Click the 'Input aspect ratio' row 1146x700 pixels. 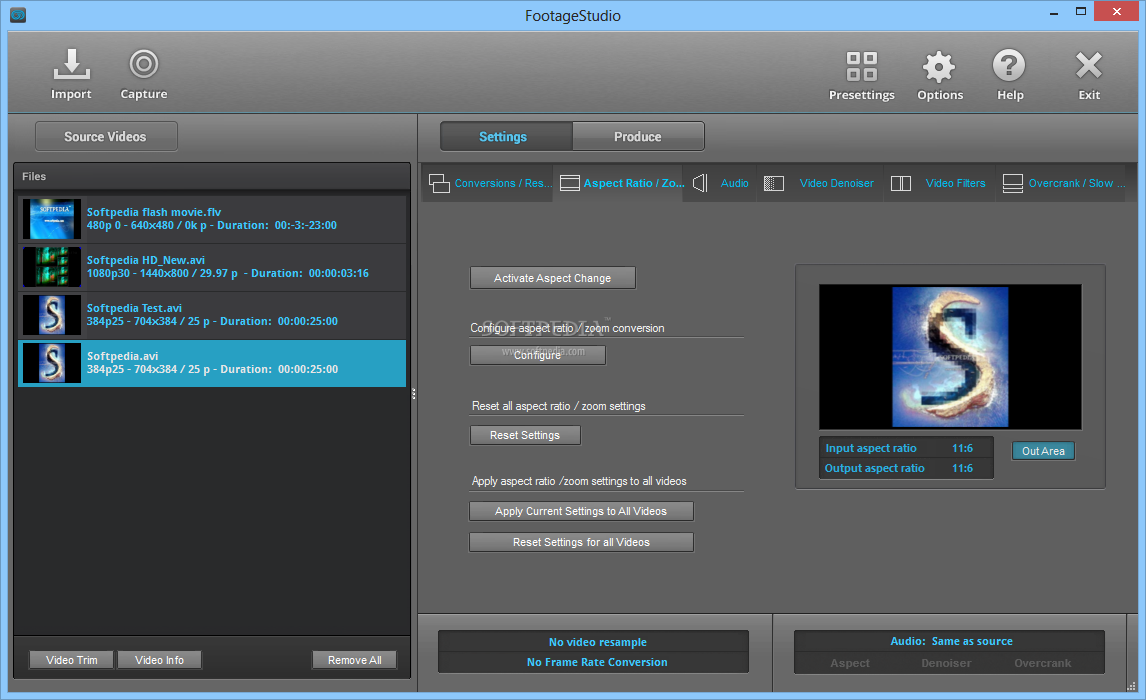906,448
